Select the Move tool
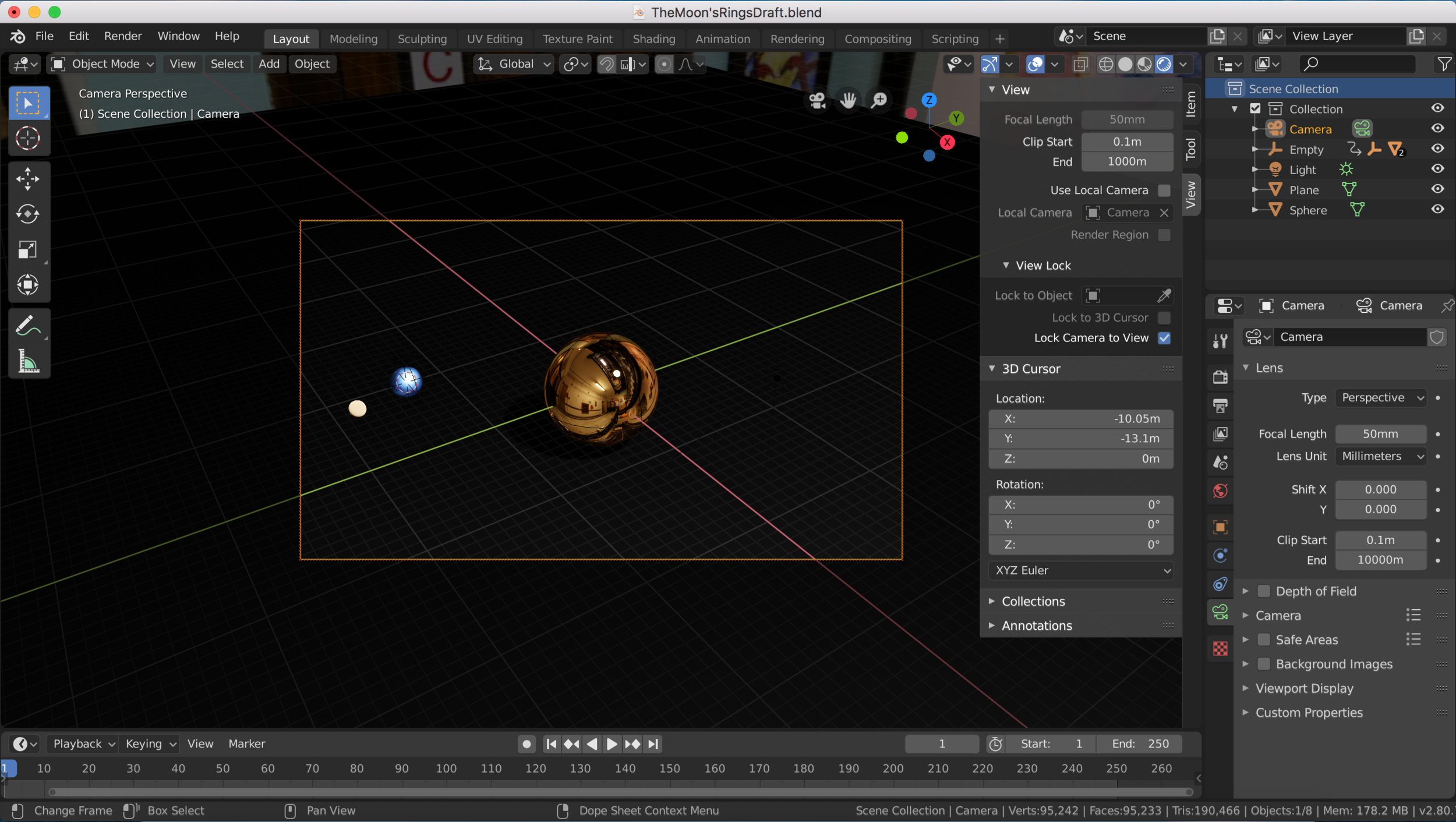The width and height of the screenshot is (1456, 822). tap(28, 179)
